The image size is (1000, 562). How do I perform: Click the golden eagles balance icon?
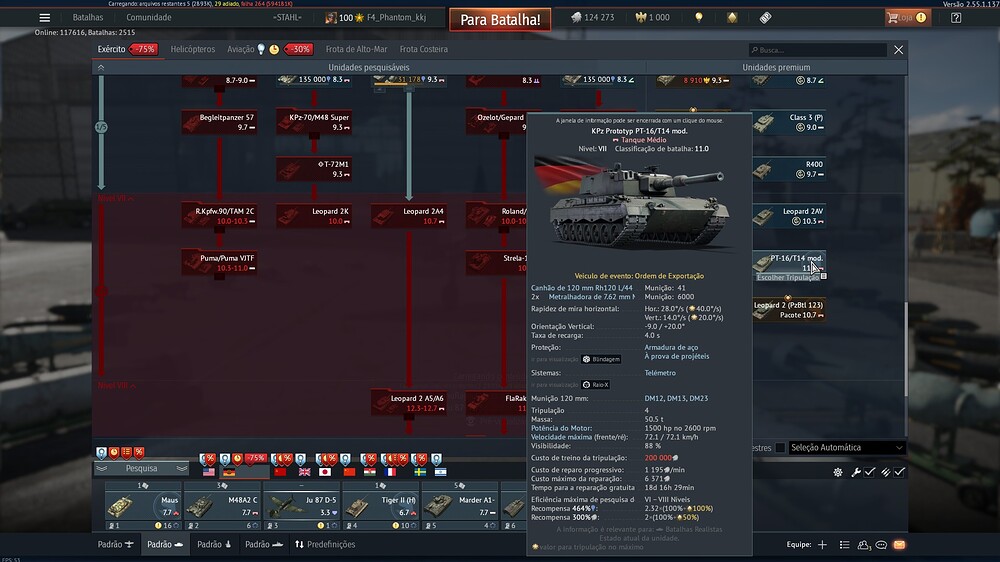tap(641, 18)
